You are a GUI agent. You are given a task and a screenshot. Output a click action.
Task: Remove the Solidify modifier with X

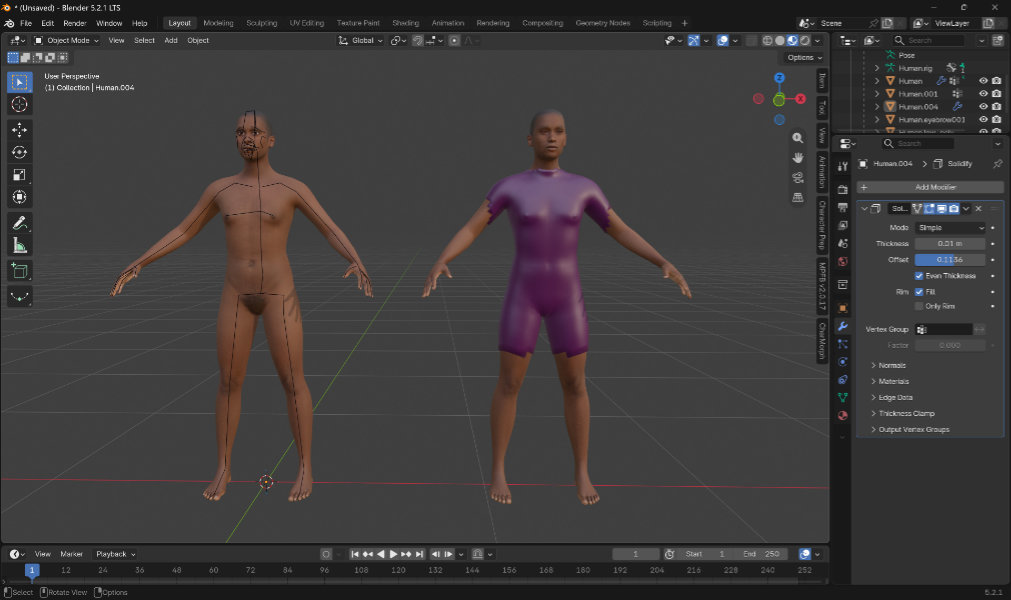pos(978,209)
